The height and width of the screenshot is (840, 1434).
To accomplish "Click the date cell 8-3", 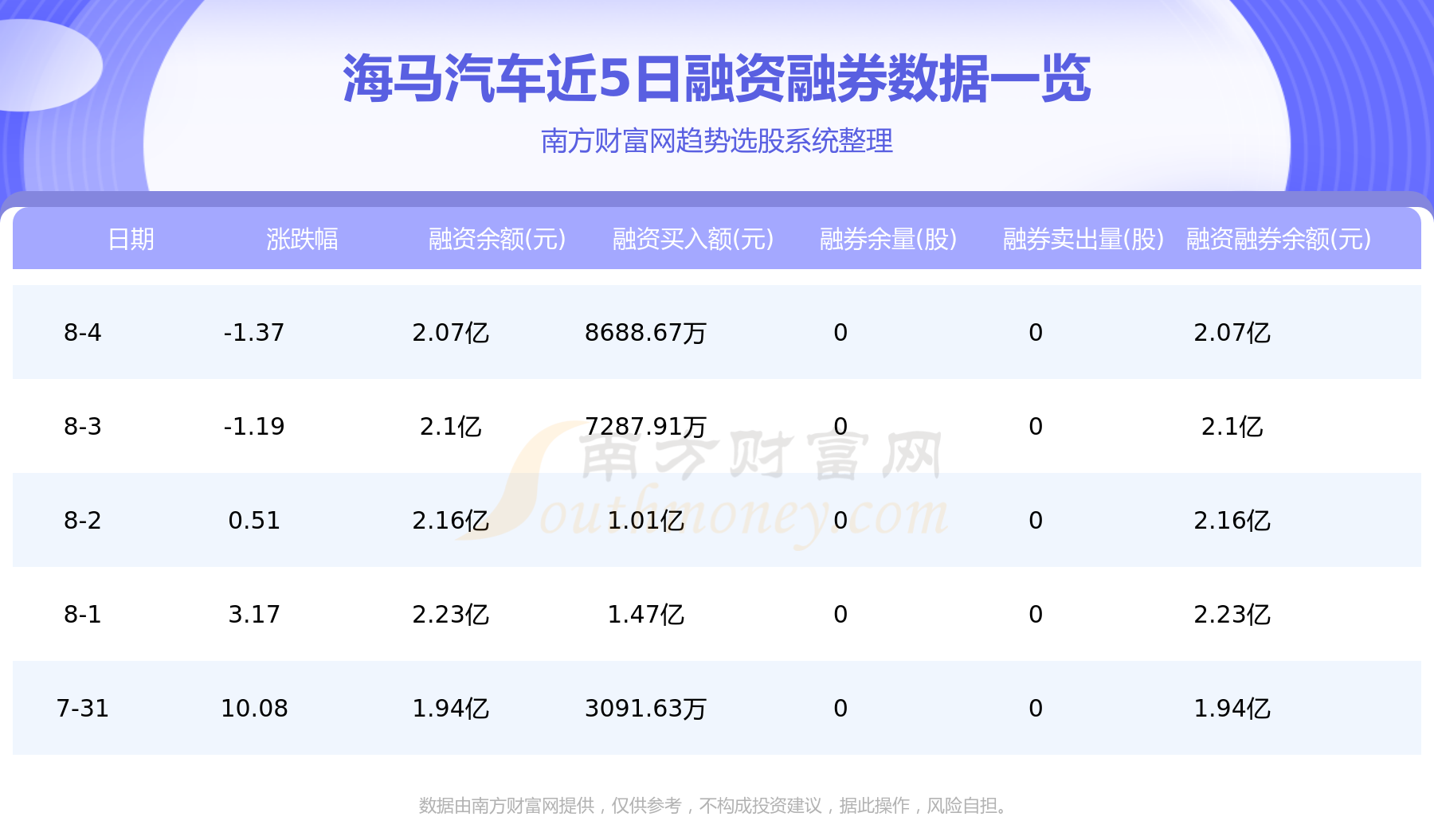I will tap(83, 426).
